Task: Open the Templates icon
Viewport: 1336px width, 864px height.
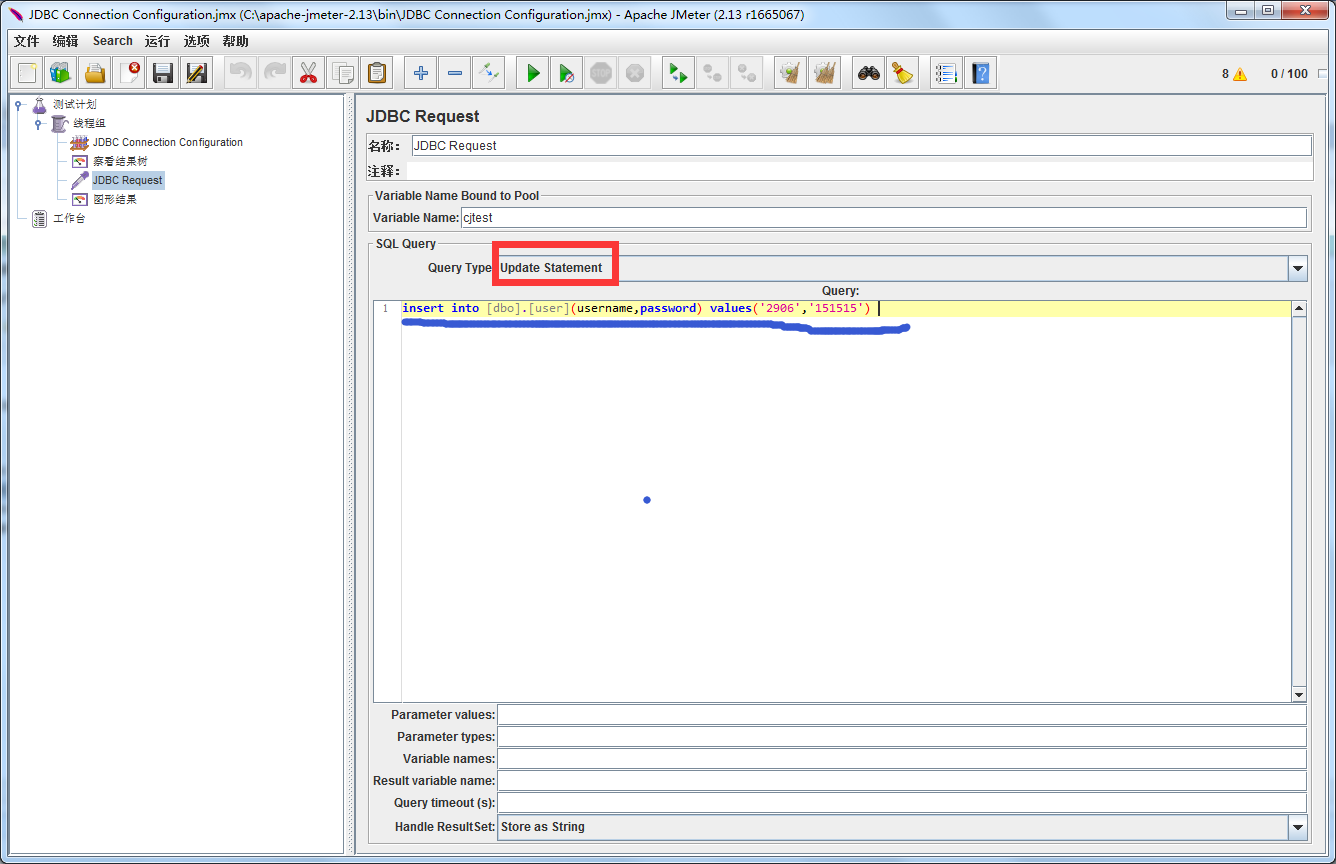Action: pyautogui.click(x=61, y=73)
